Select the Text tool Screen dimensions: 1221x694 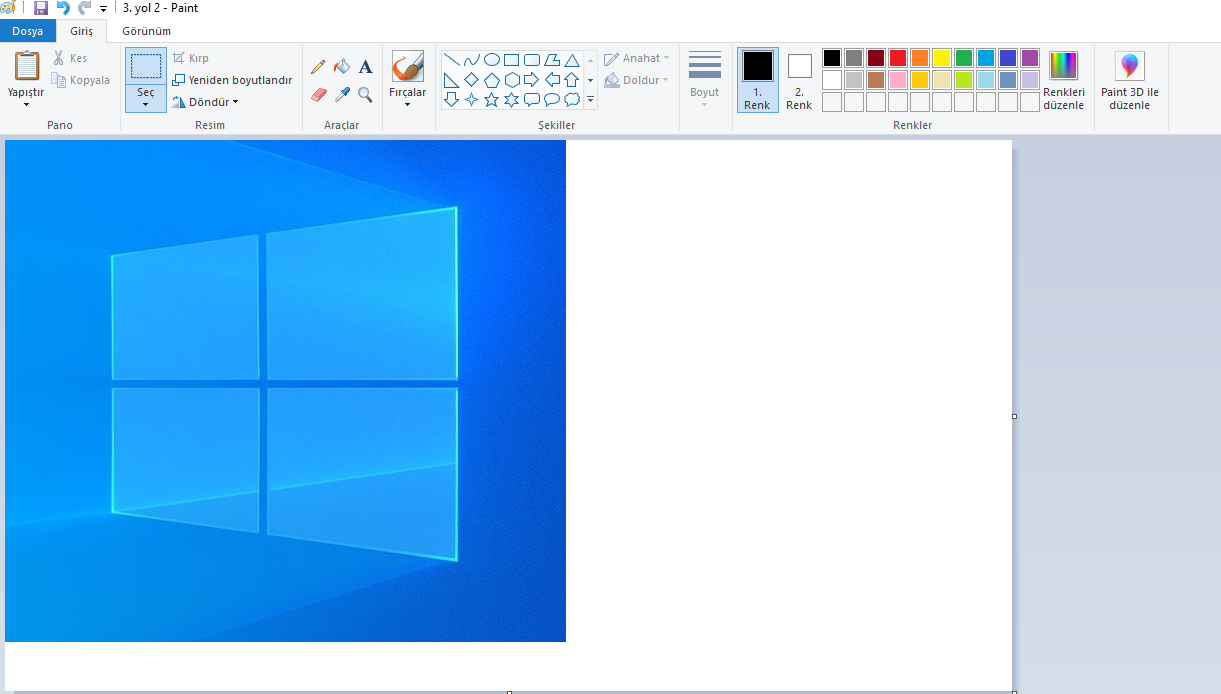tap(365, 67)
